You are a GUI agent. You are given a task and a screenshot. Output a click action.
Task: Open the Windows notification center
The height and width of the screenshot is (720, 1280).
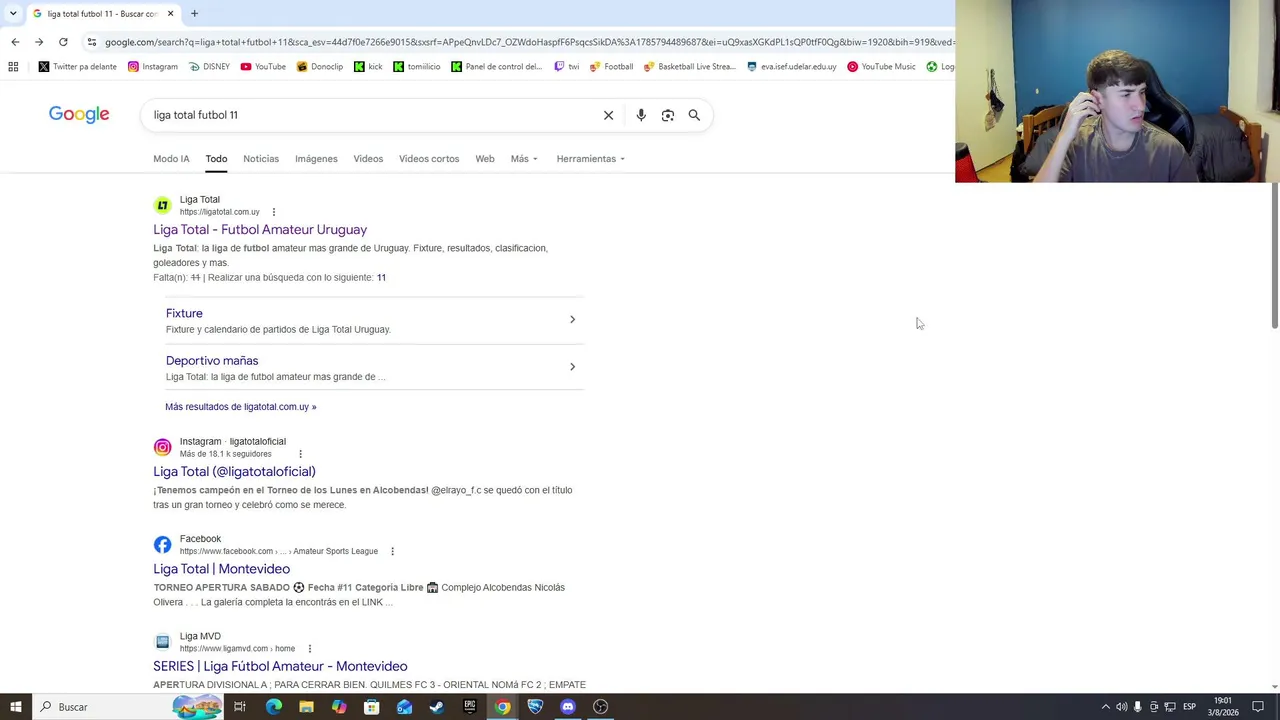pyautogui.click(x=1258, y=707)
